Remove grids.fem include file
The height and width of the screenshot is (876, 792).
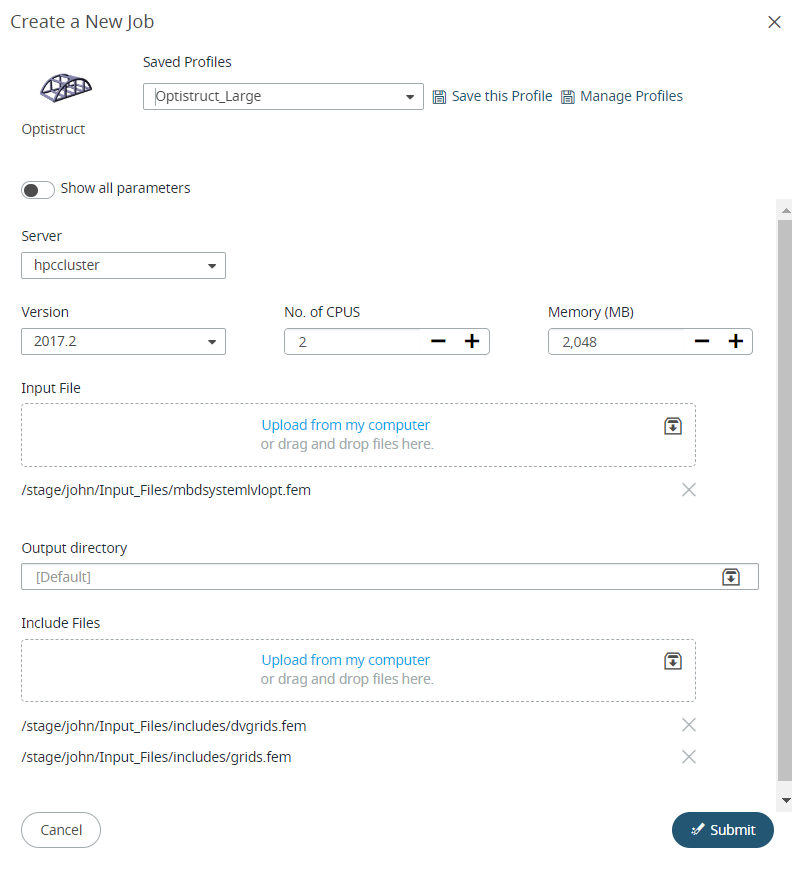click(x=689, y=757)
